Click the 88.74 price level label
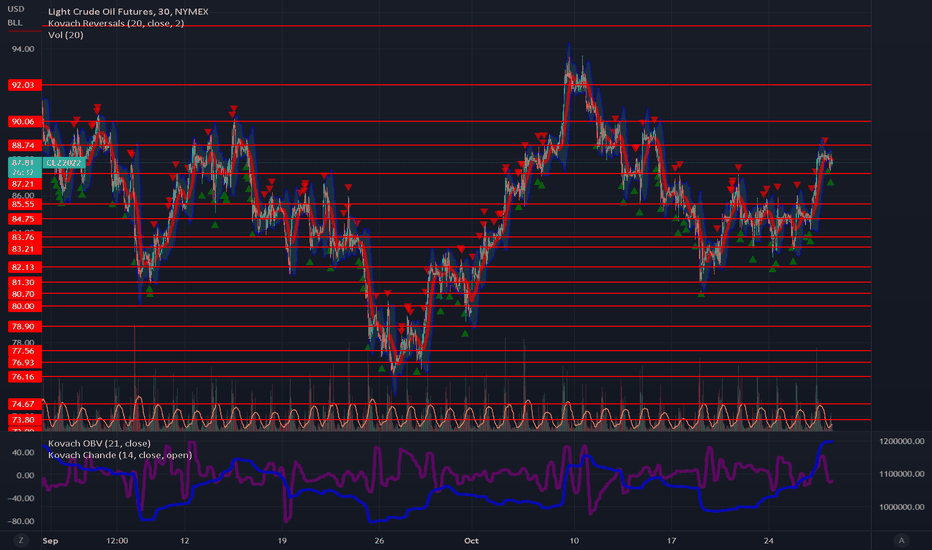932x550 pixels. pos(24,145)
